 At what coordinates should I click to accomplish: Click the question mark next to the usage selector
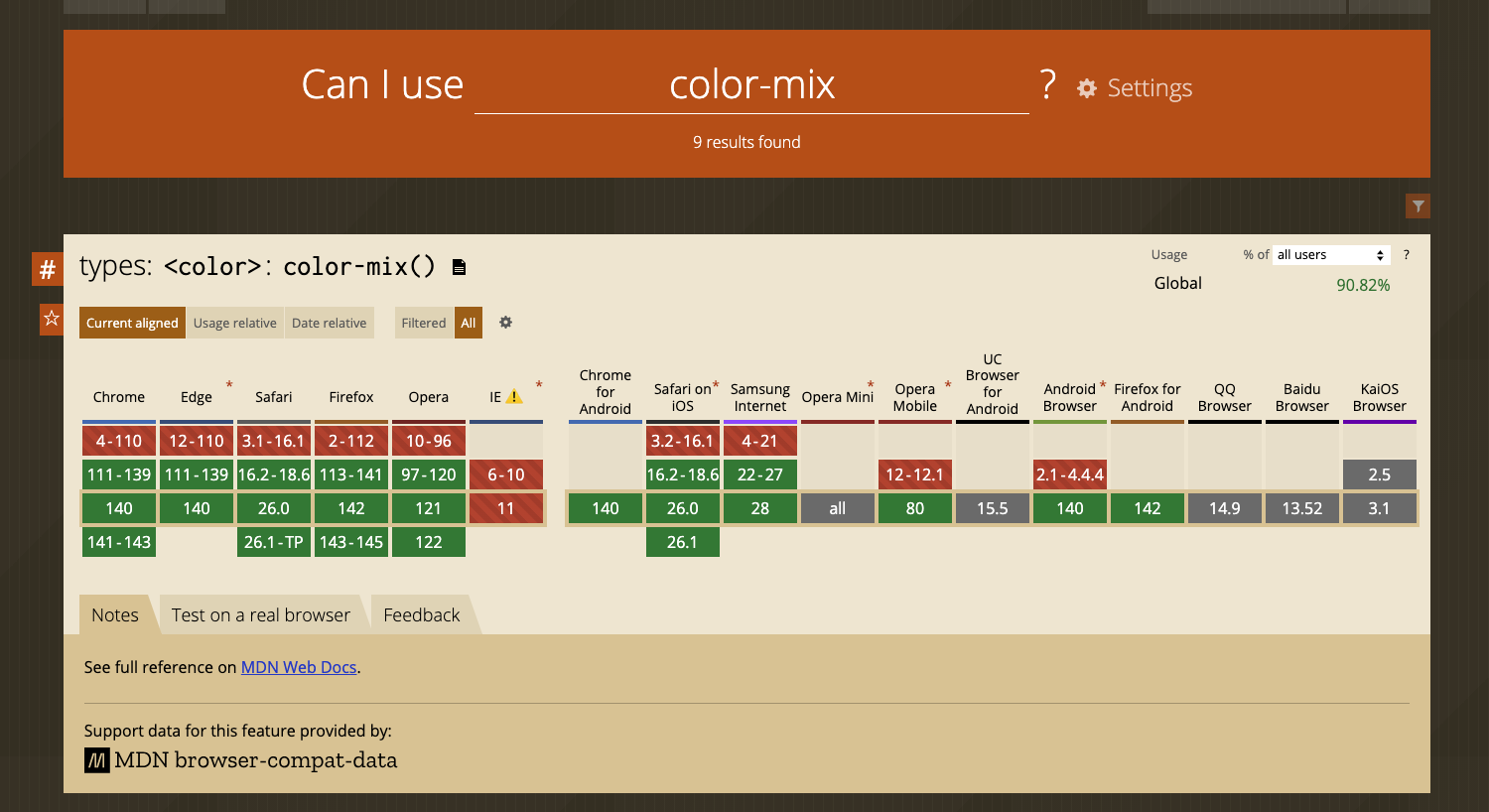click(x=1408, y=254)
